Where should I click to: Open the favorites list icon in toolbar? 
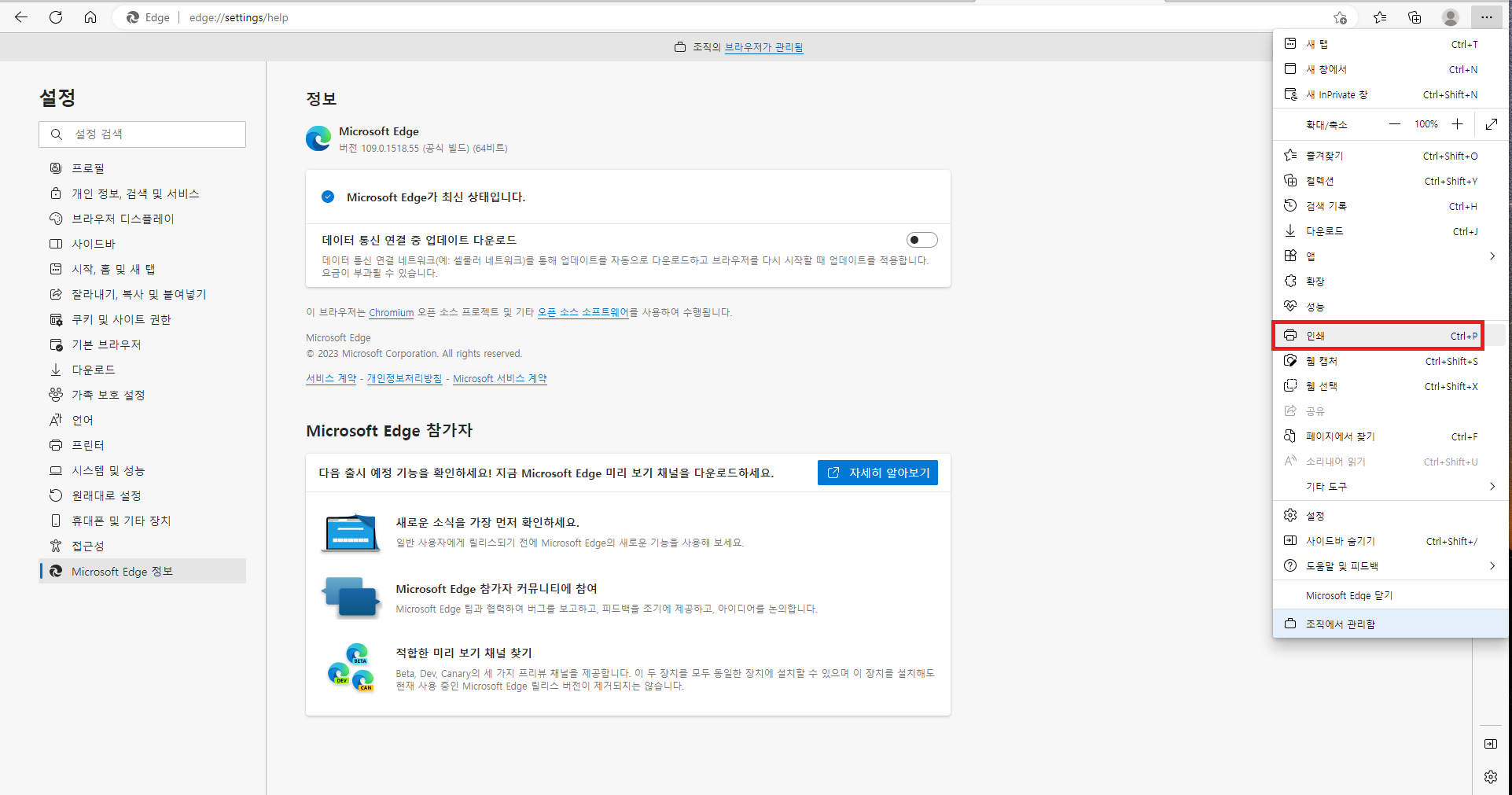(x=1380, y=17)
